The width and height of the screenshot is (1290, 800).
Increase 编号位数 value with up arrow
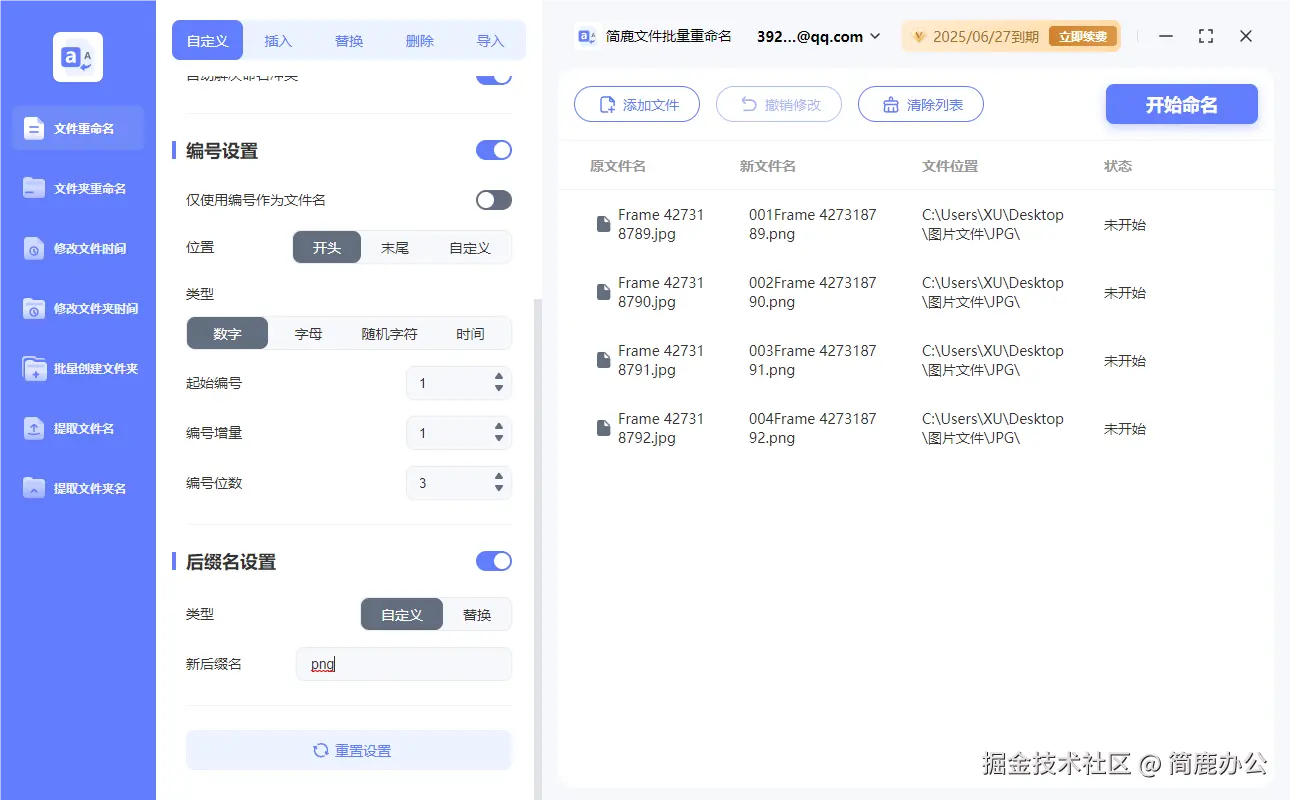tap(499, 477)
